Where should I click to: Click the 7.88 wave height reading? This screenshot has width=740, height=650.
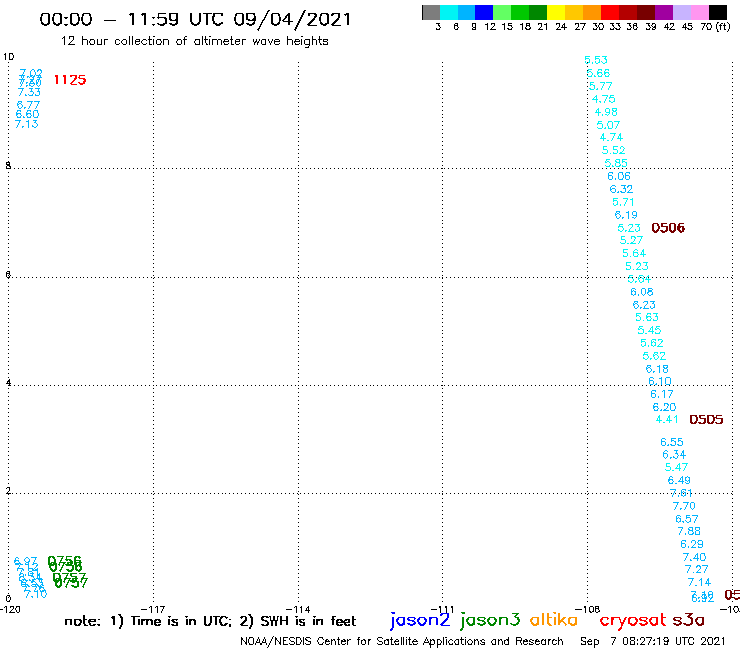[x=689, y=532]
